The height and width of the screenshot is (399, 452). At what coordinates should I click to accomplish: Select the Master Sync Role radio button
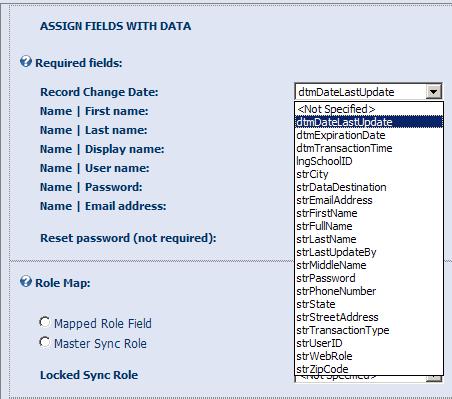pyautogui.click(x=45, y=342)
